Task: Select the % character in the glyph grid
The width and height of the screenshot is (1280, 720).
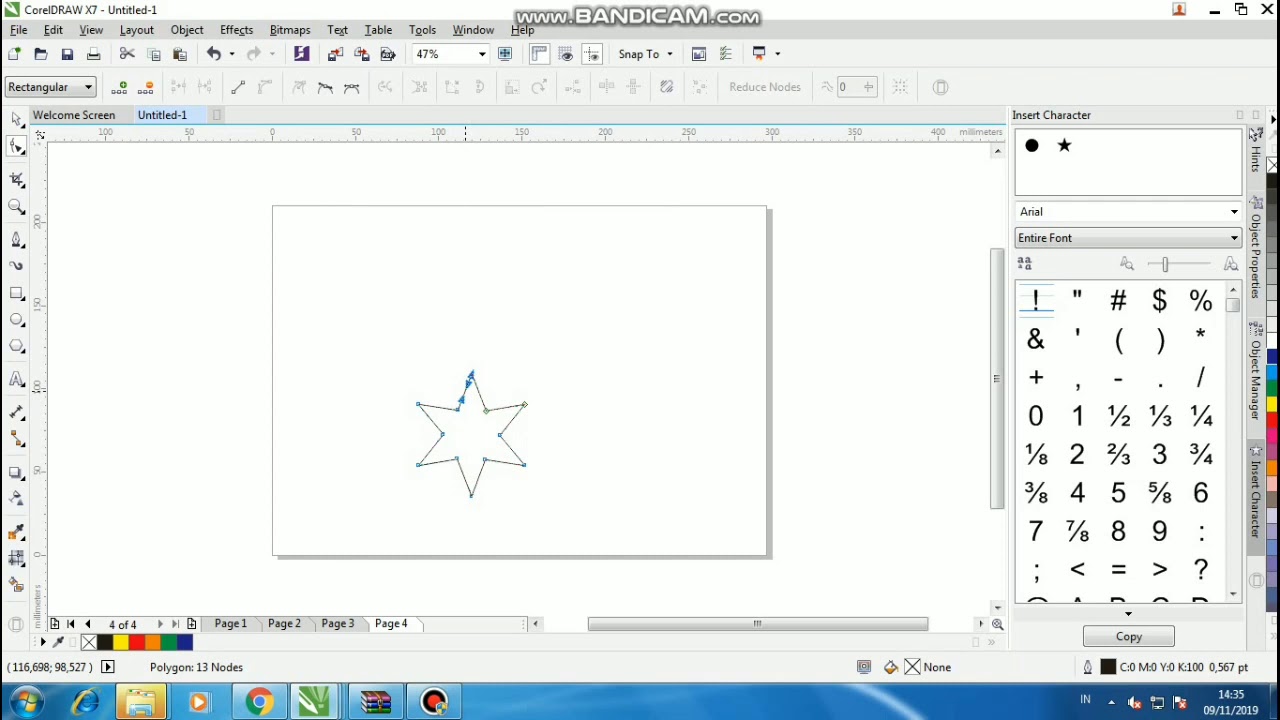Action: click(x=1201, y=301)
